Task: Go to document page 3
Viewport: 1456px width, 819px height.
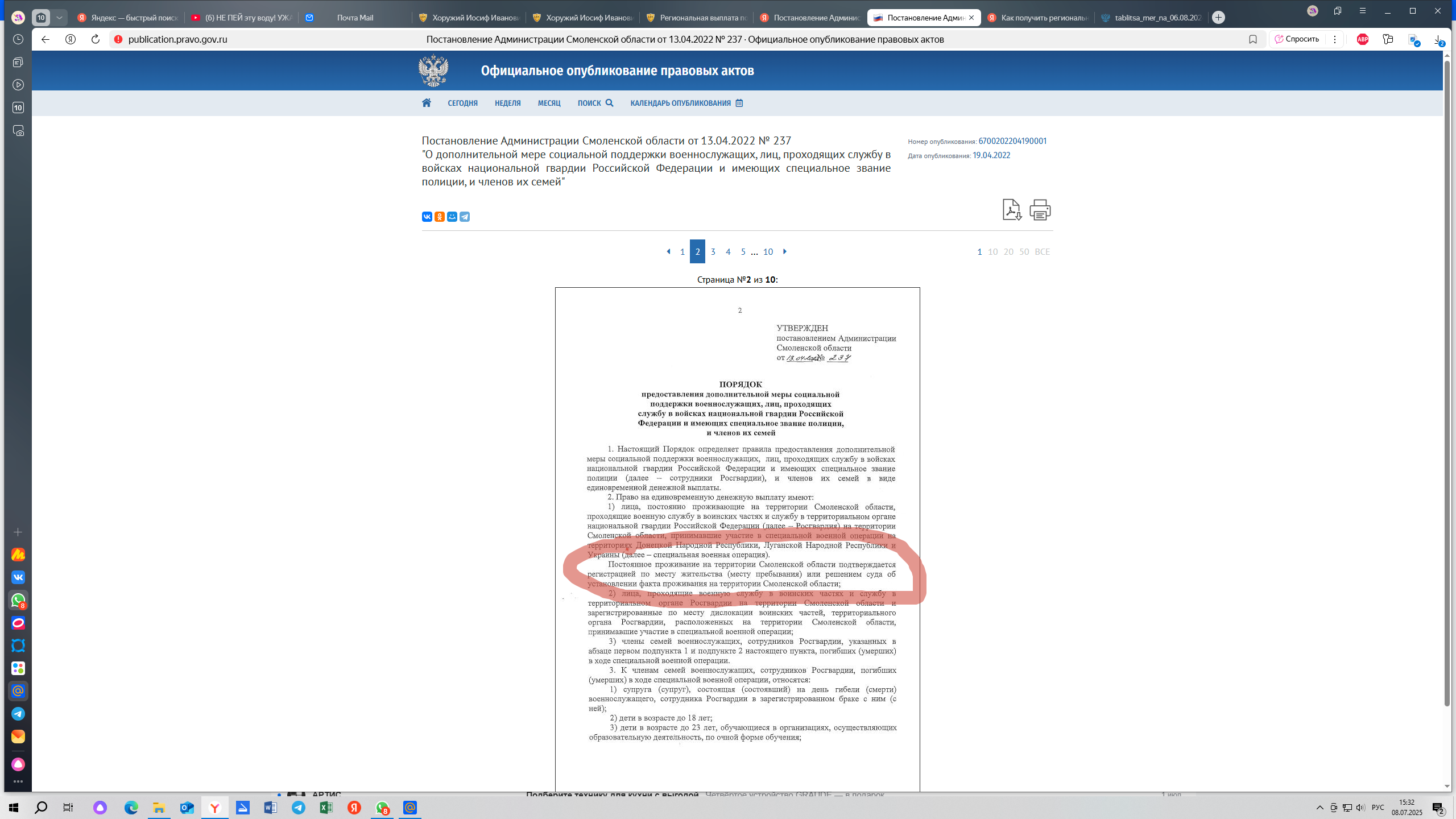Action: [x=713, y=251]
